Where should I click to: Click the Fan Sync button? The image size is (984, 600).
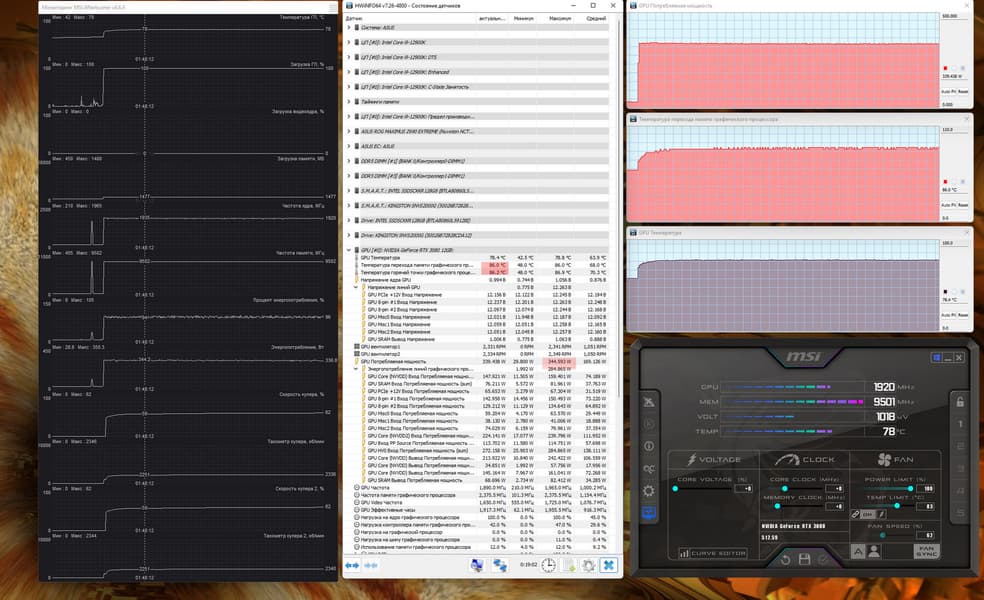tap(926, 551)
